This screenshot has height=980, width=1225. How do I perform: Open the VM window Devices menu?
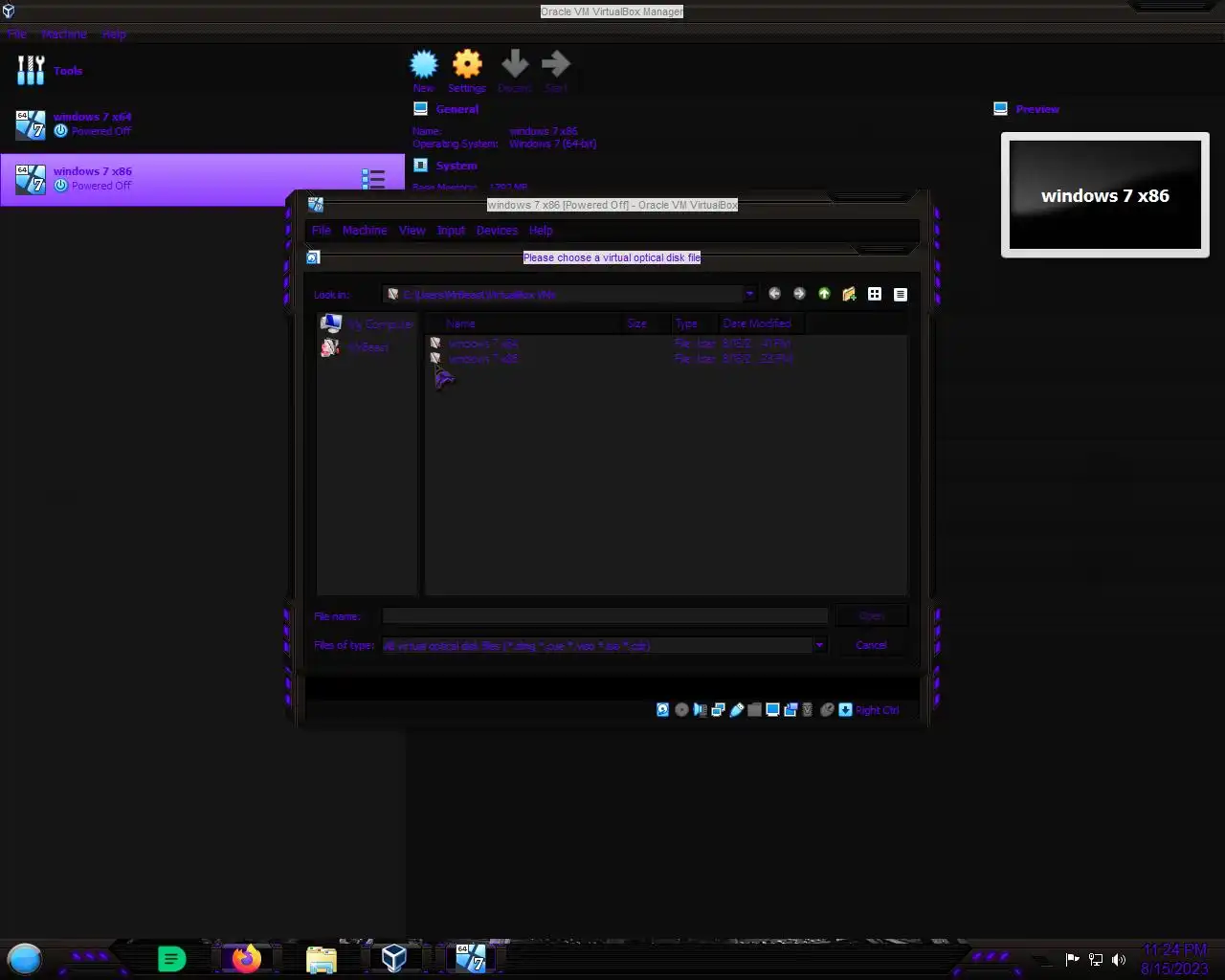click(x=497, y=231)
